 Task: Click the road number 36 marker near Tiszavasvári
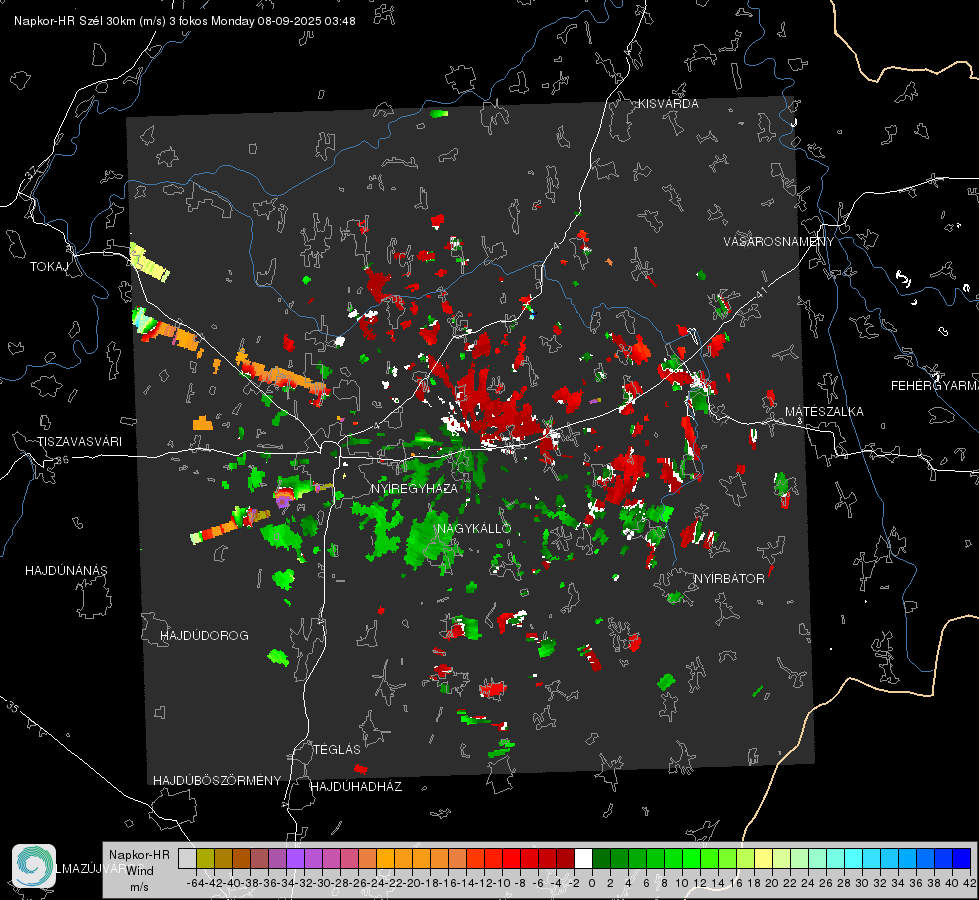[x=62, y=460]
